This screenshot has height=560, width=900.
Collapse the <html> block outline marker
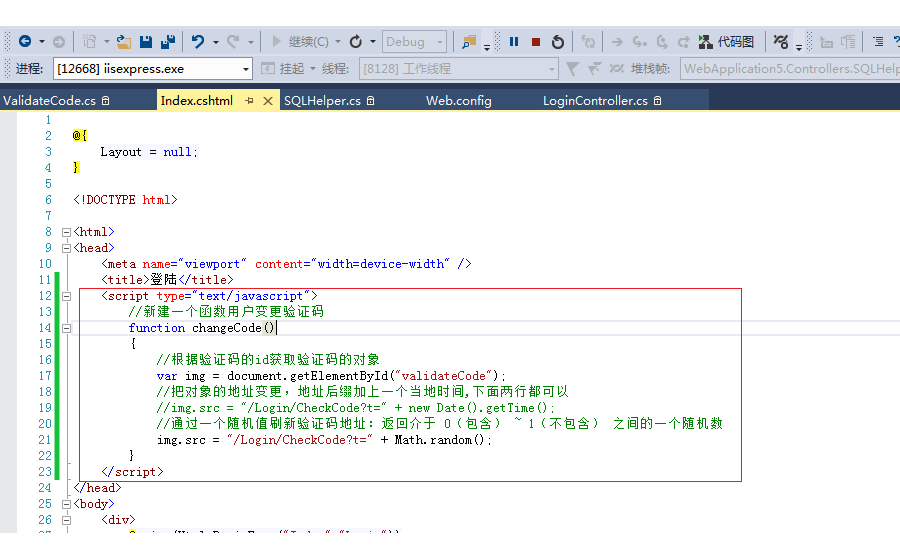pos(66,232)
